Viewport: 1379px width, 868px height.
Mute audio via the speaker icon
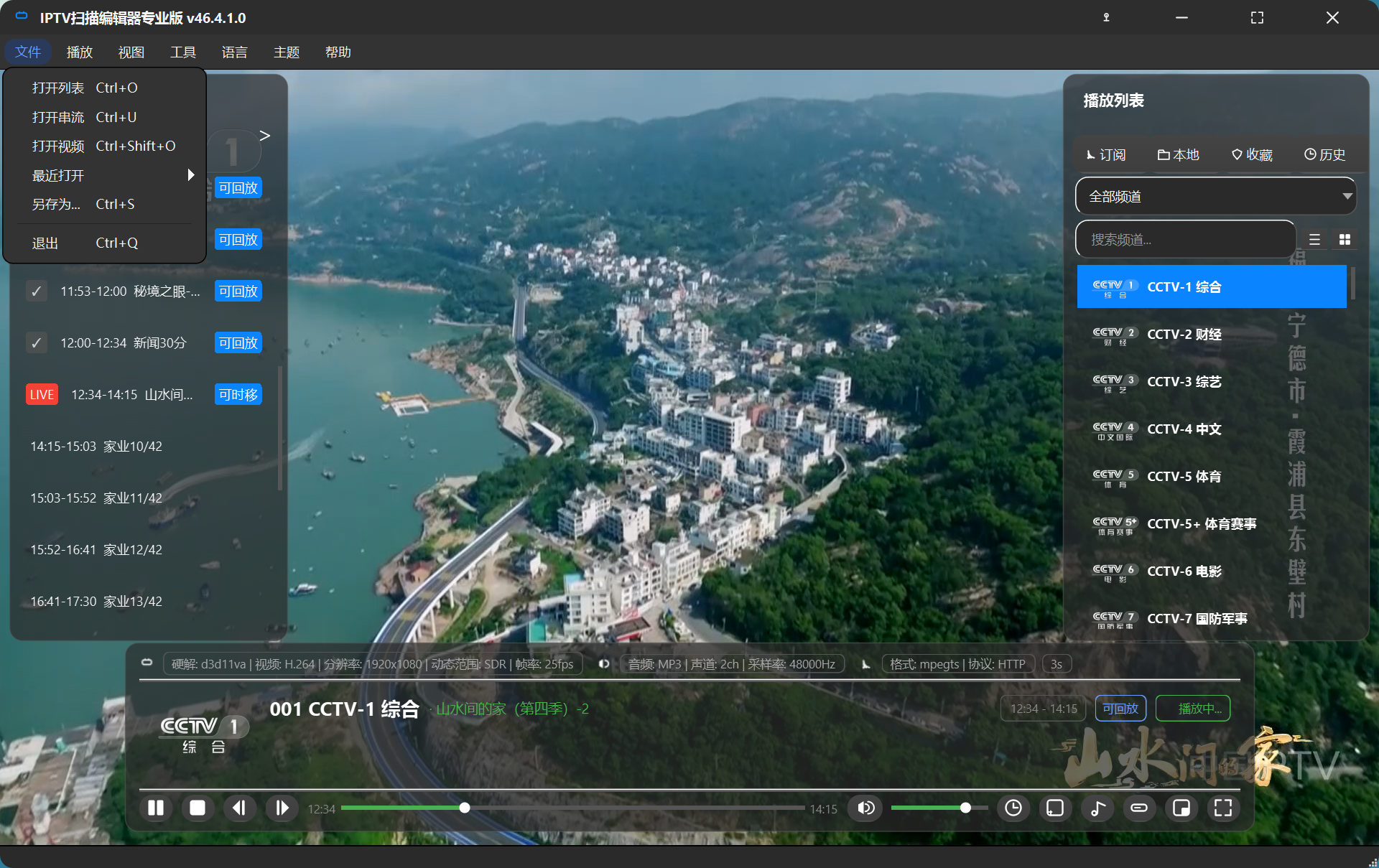click(866, 808)
